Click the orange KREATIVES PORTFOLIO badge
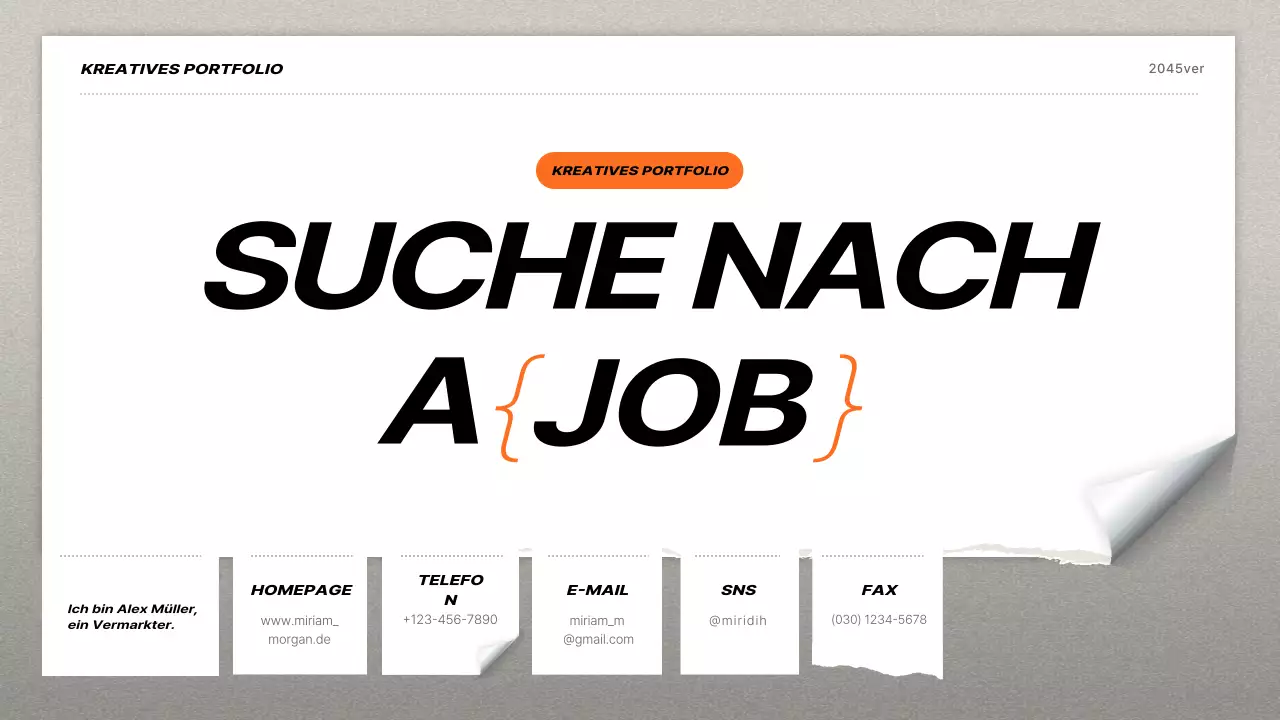 (x=639, y=170)
